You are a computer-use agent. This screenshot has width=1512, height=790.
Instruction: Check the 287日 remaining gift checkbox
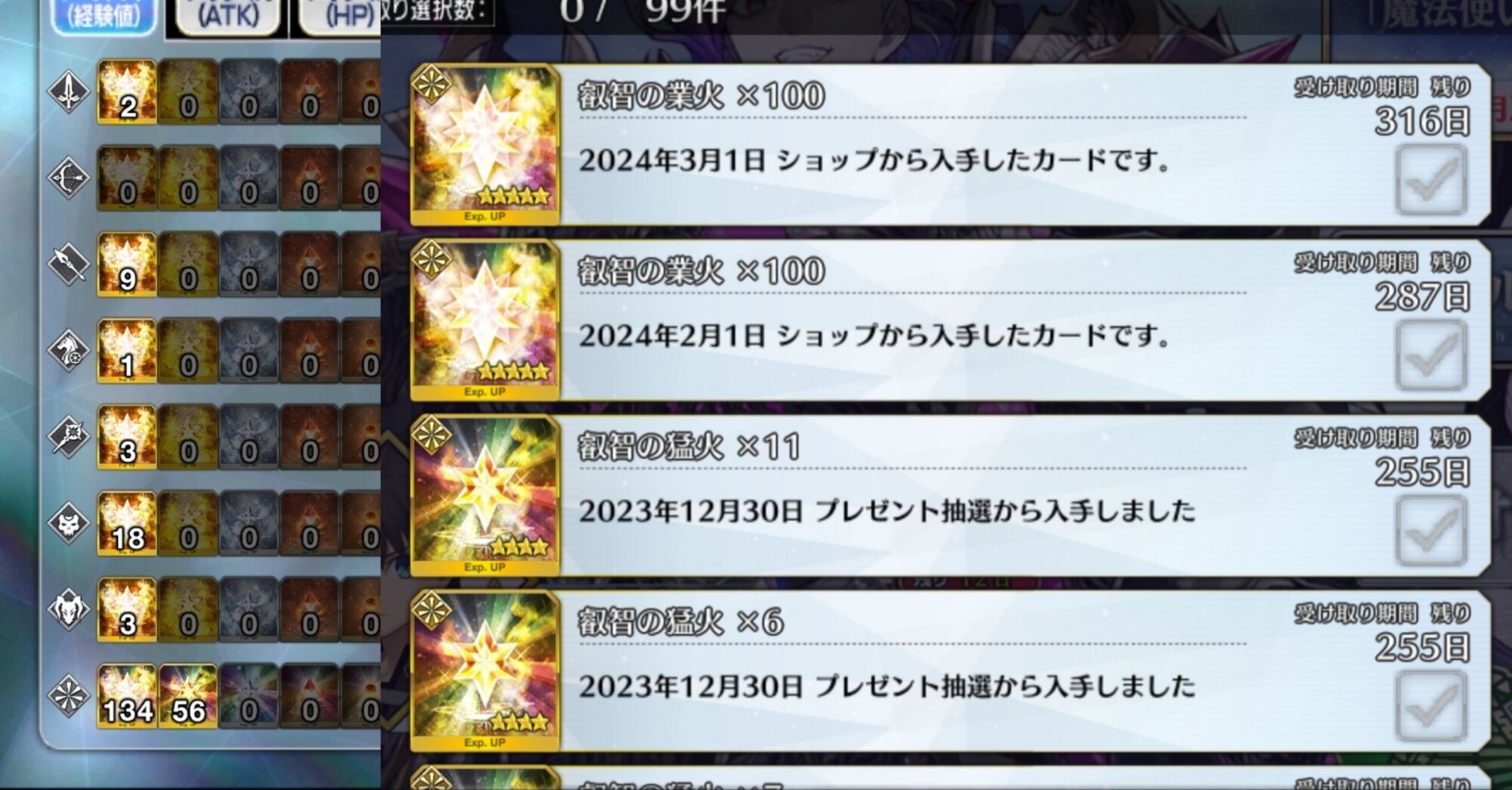(1431, 356)
